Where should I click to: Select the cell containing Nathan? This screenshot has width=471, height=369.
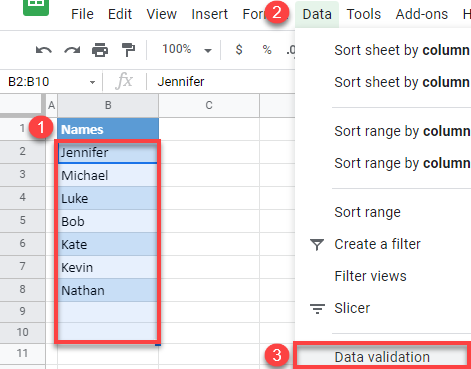(108, 290)
